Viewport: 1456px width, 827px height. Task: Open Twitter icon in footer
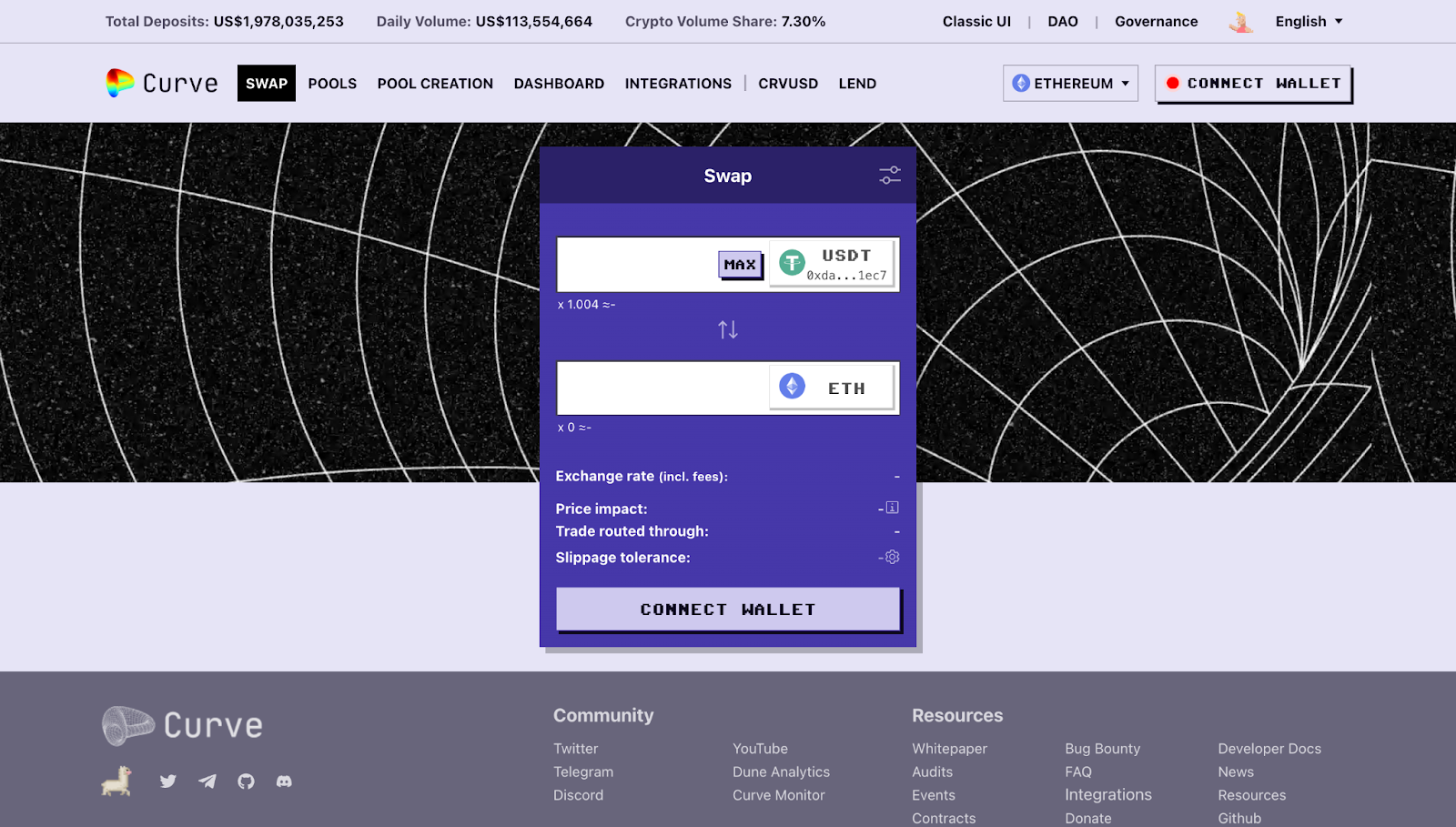tap(168, 782)
